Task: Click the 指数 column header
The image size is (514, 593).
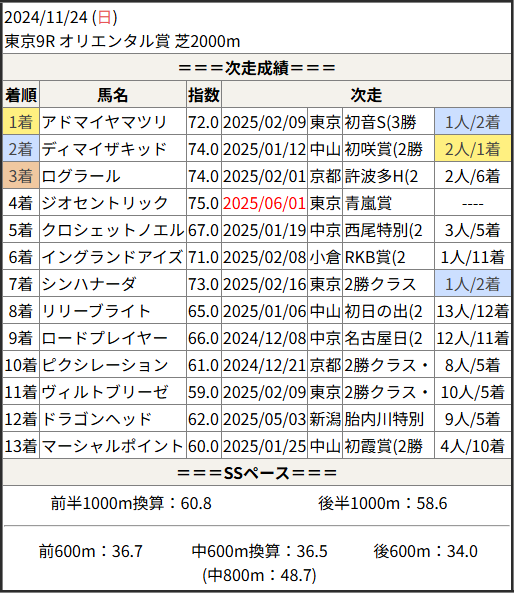Action: tap(204, 95)
